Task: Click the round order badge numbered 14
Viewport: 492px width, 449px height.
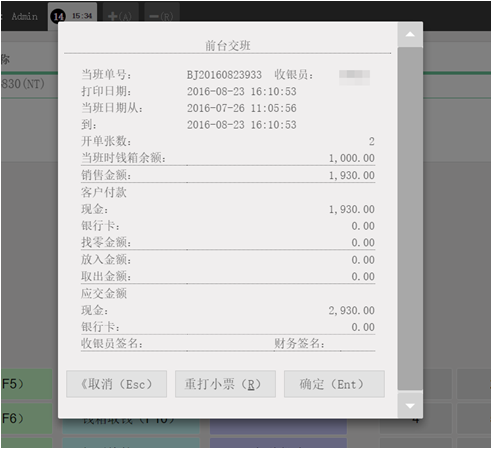Action: 58,16
